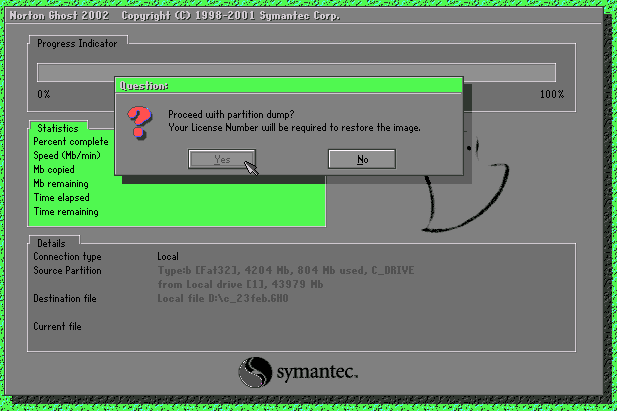
Task: Click 'Proceed with partition dump?' message text
Action: click(231, 115)
